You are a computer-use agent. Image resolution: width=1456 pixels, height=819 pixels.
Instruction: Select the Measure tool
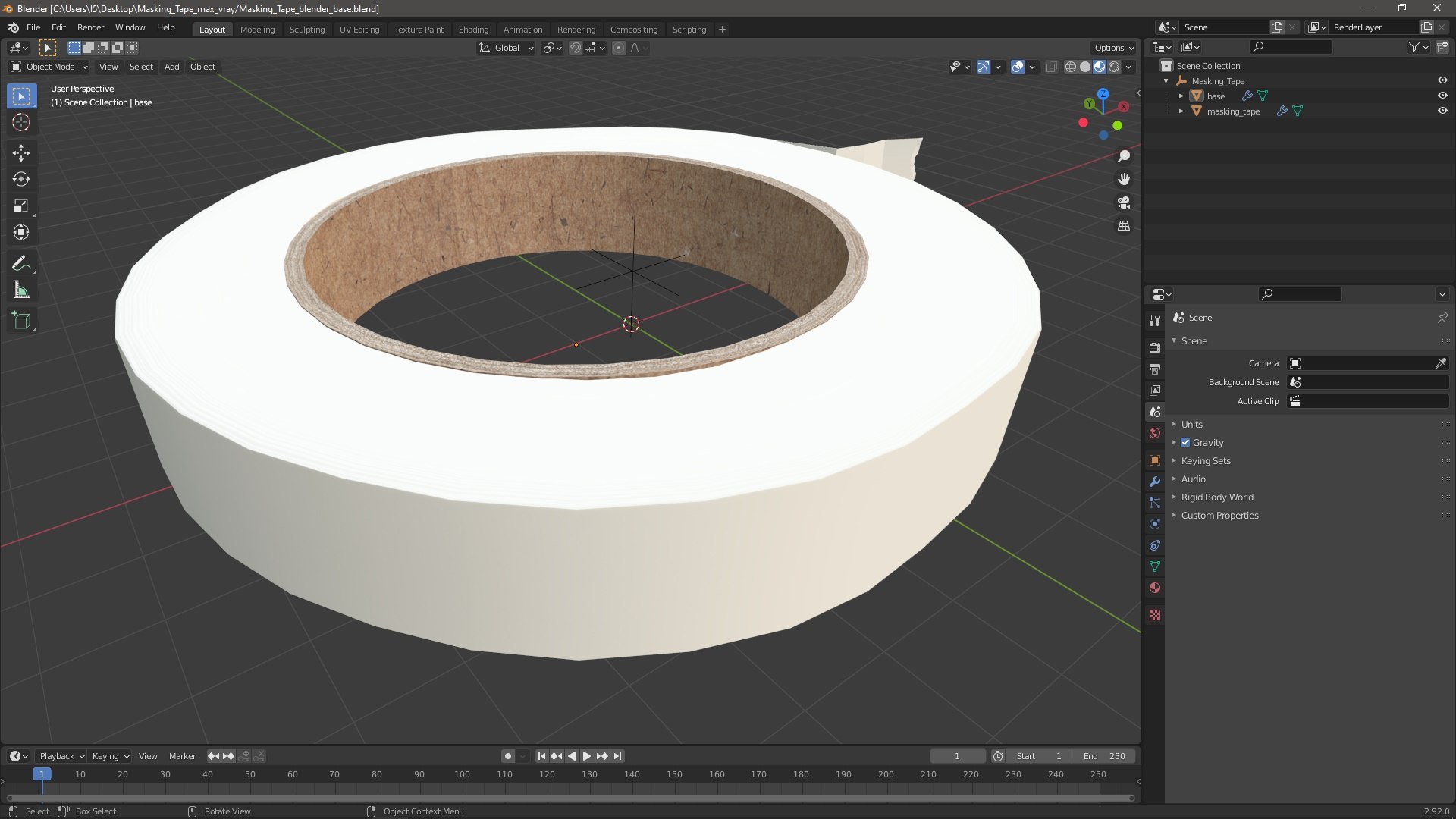pyautogui.click(x=21, y=290)
